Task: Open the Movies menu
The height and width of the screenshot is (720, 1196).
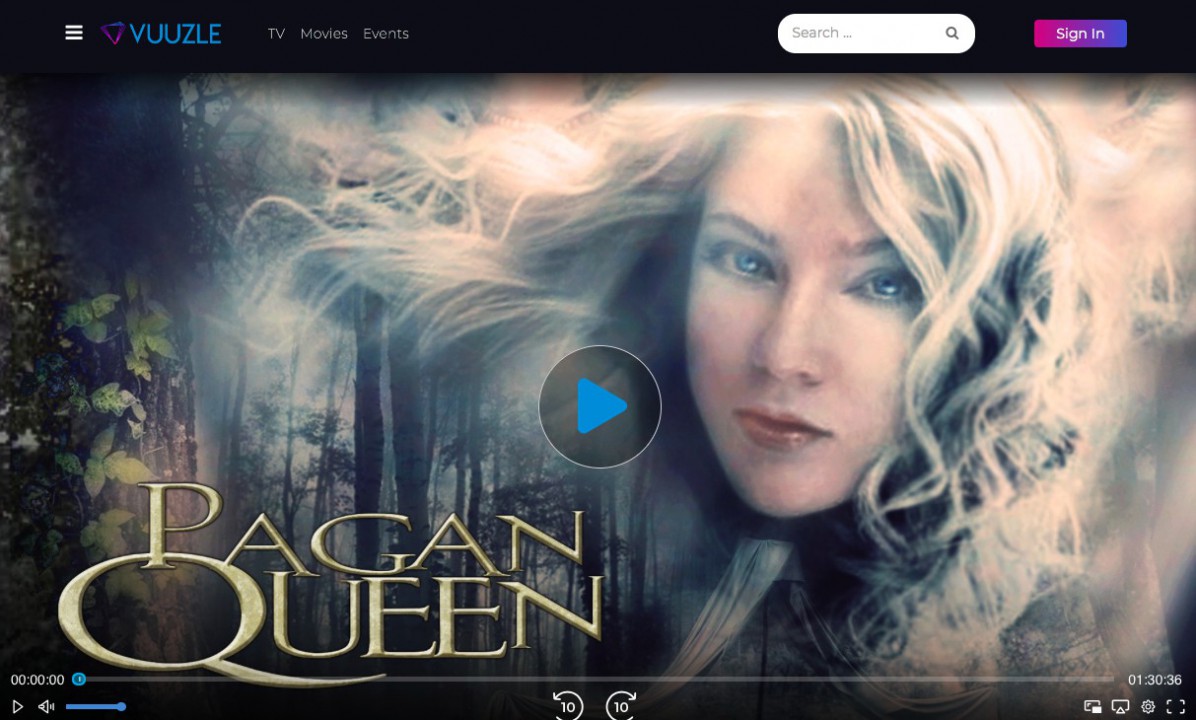Action: pos(324,34)
